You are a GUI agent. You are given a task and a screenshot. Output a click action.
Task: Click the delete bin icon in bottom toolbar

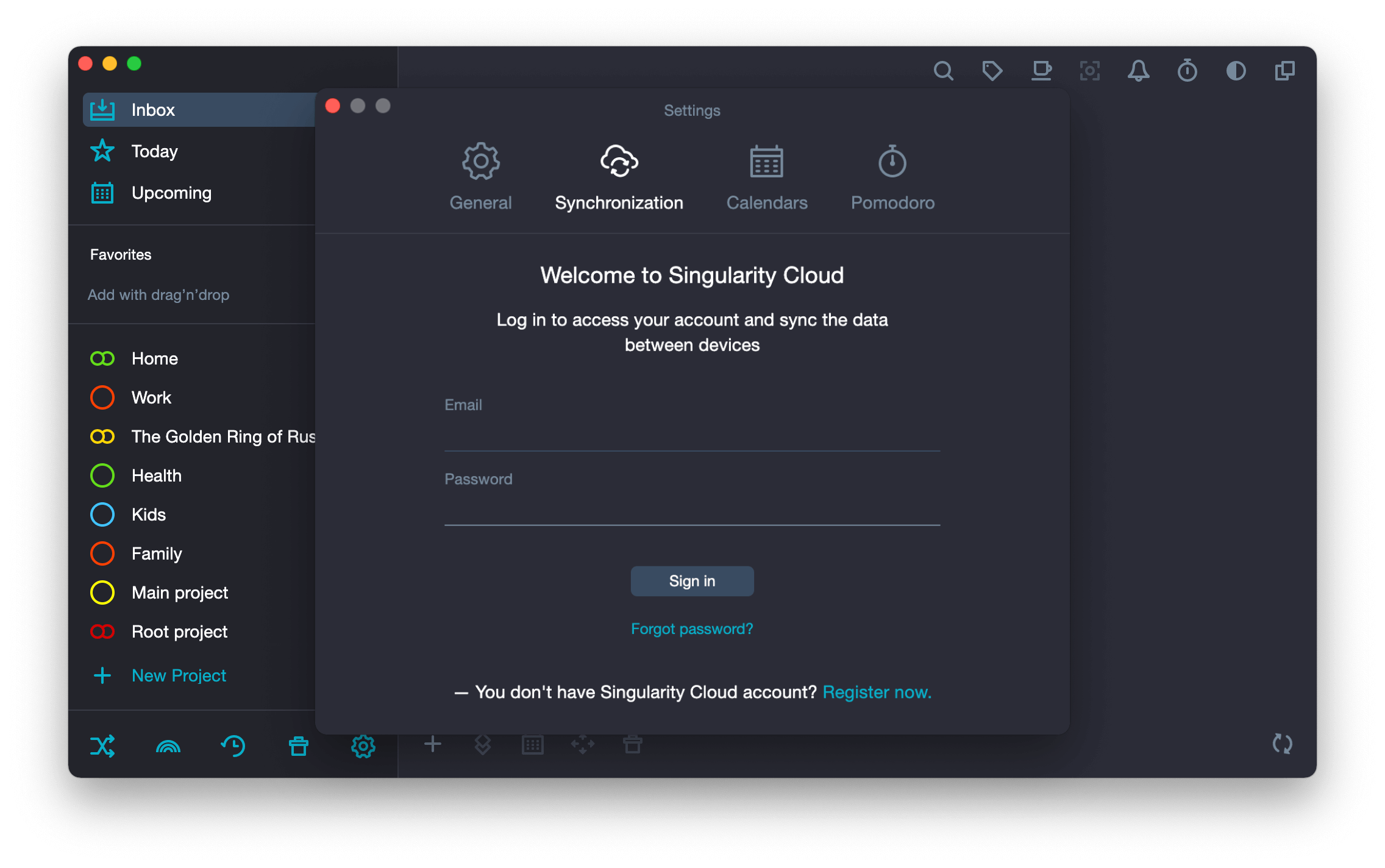(632, 744)
